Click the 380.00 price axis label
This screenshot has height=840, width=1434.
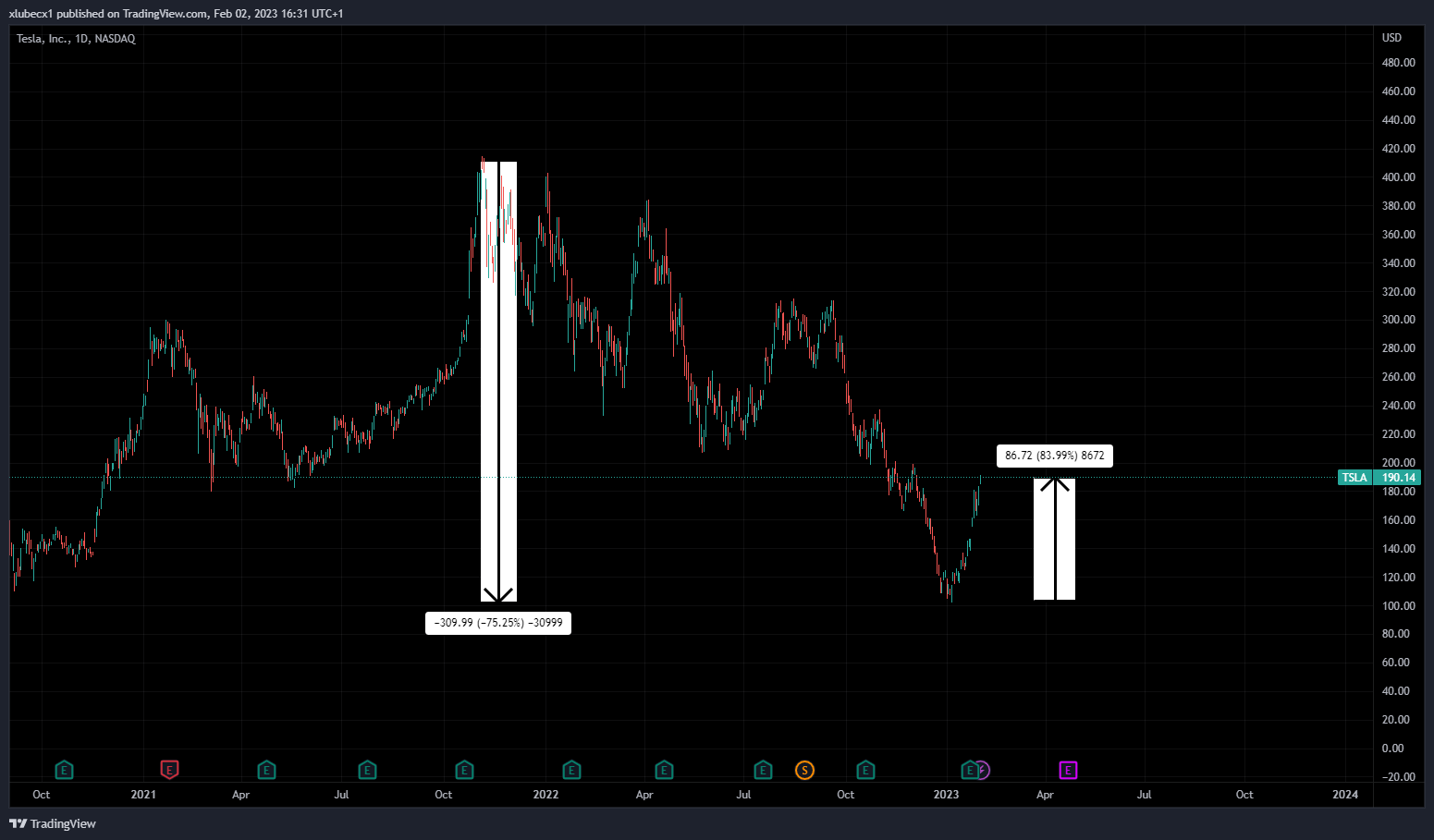(1398, 206)
